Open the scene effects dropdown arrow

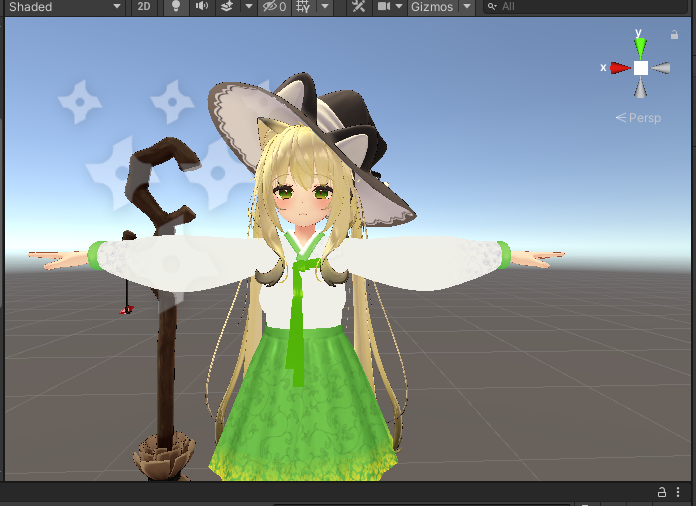pyautogui.click(x=249, y=7)
